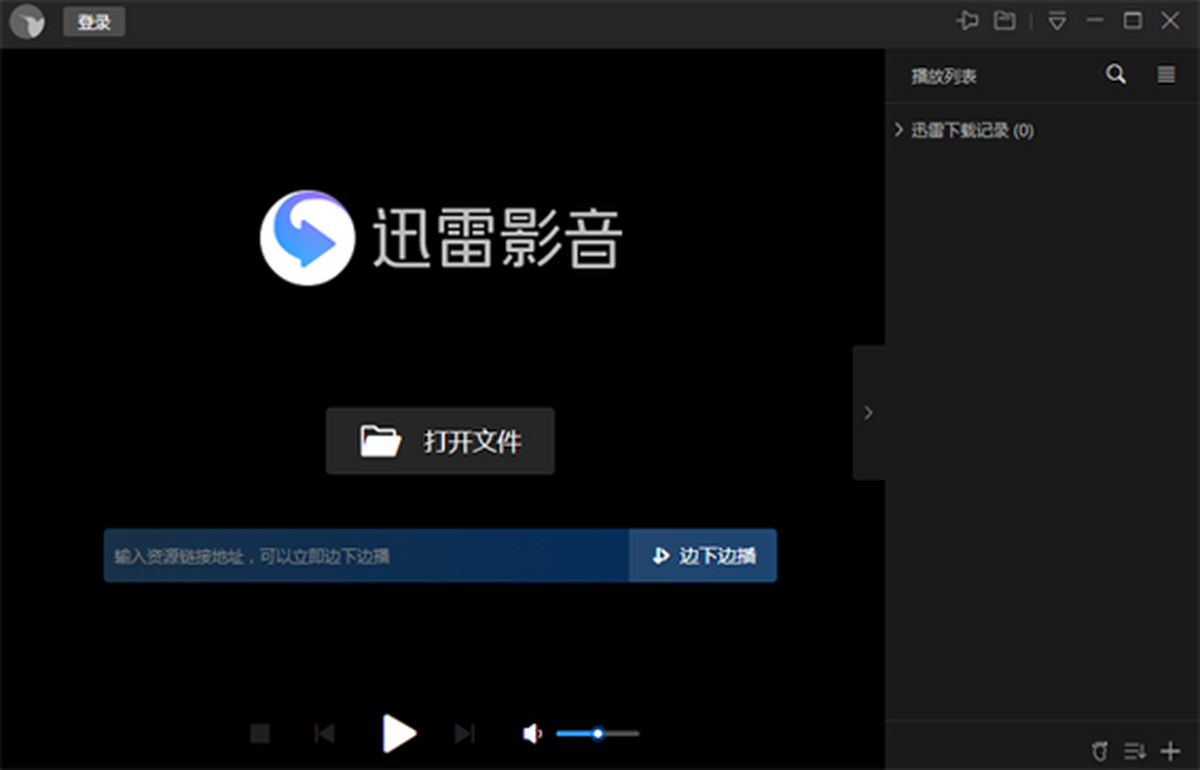Add files with the plus icon

[1170, 750]
